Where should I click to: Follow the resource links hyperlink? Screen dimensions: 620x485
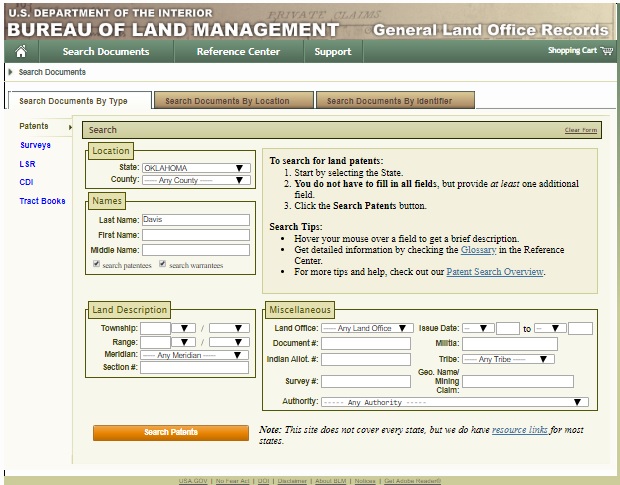pos(520,430)
